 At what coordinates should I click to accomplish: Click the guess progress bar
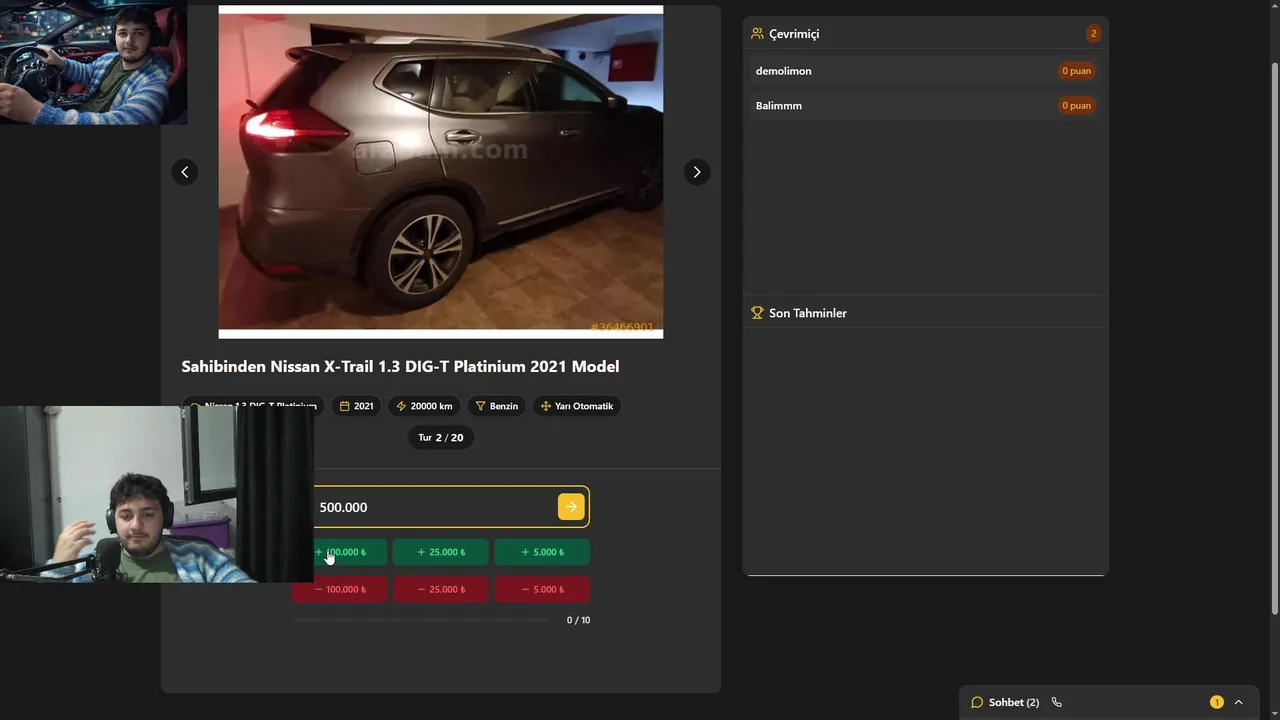pos(420,620)
